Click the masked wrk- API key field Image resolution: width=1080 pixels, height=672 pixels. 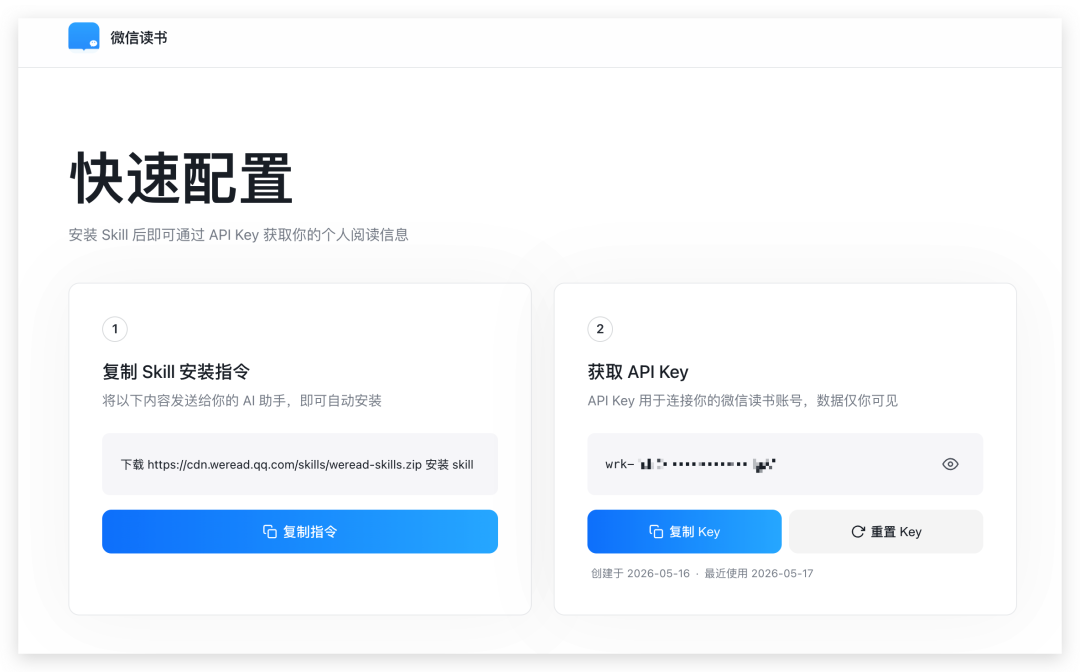[785, 464]
